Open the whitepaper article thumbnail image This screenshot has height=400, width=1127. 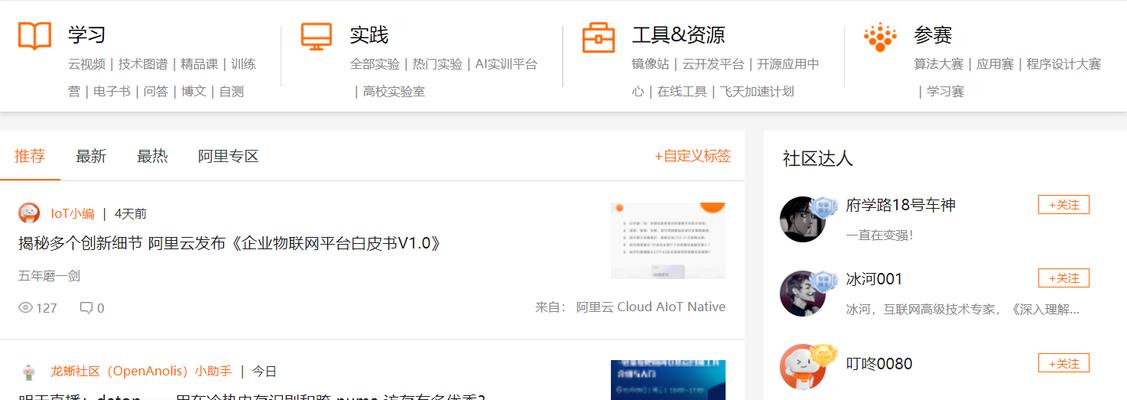668,241
